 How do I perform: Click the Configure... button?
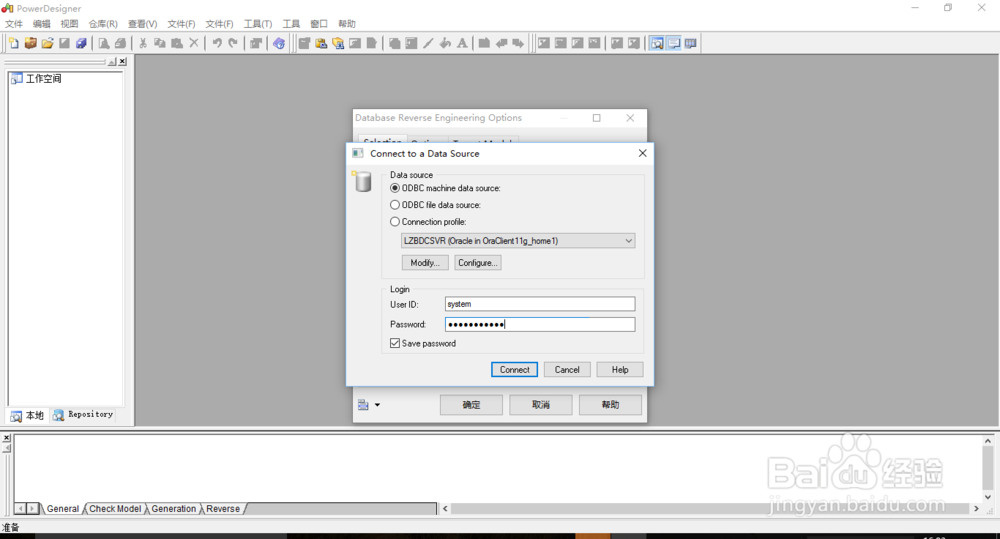(478, 263)
